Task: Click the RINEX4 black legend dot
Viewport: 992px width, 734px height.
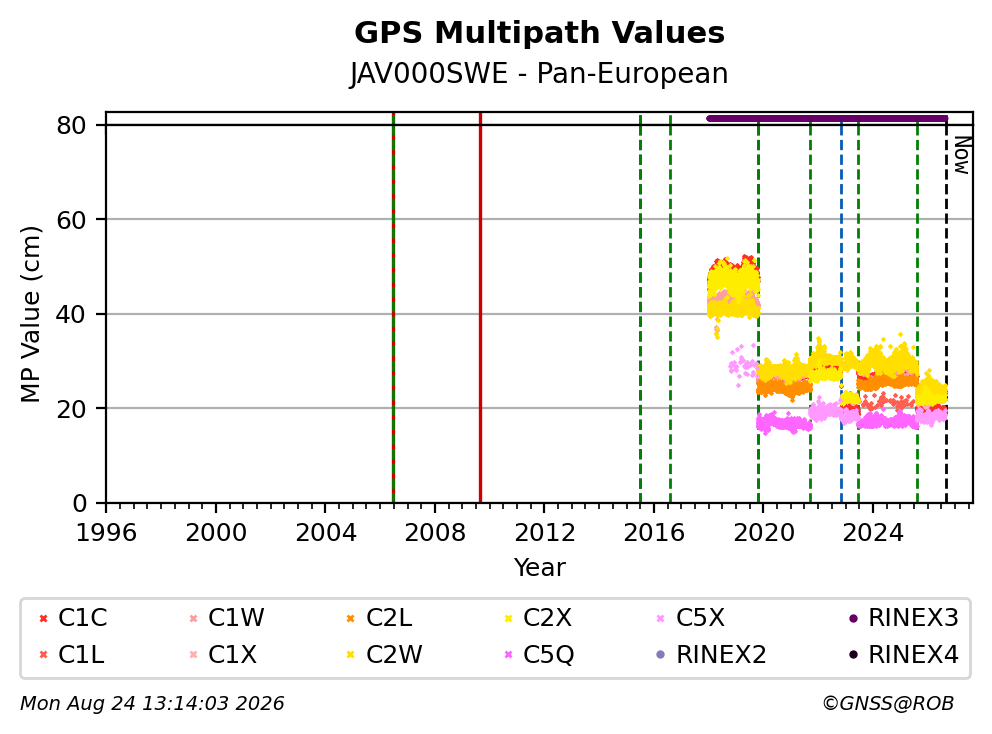Action: point(853,655)
